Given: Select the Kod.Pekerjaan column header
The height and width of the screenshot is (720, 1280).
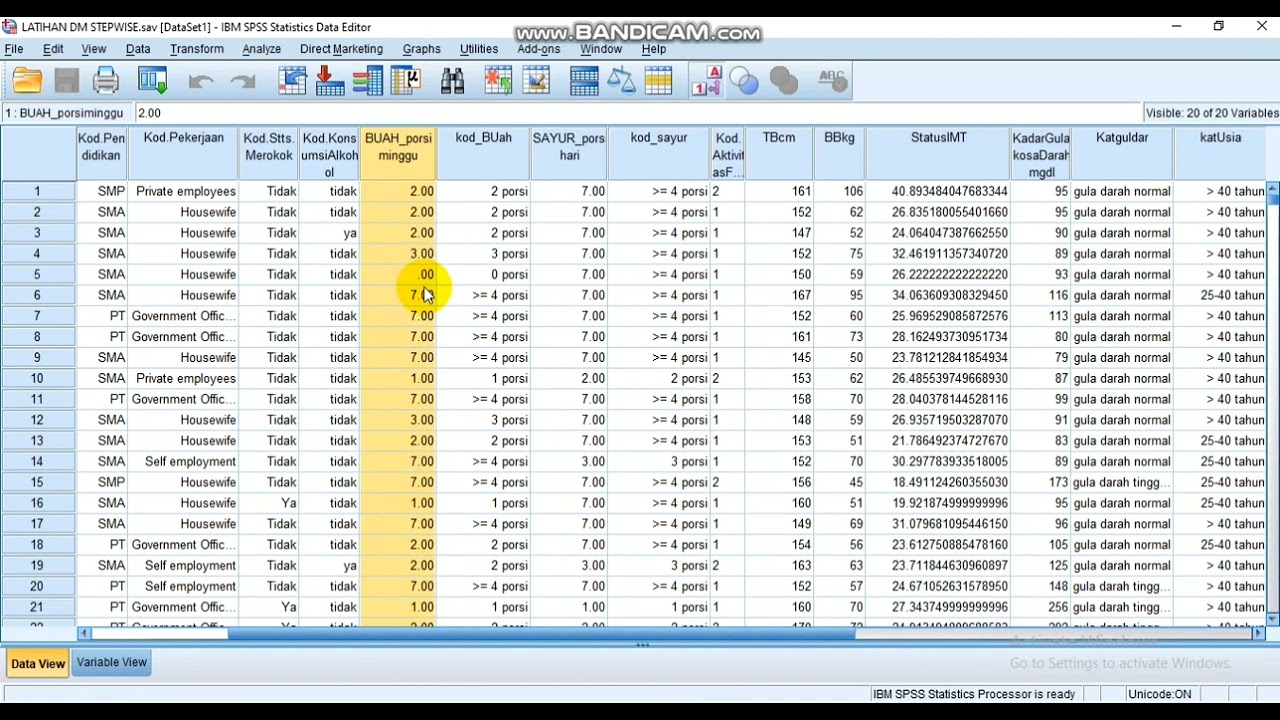Looking at the screenshot, I should pos(183,153).
